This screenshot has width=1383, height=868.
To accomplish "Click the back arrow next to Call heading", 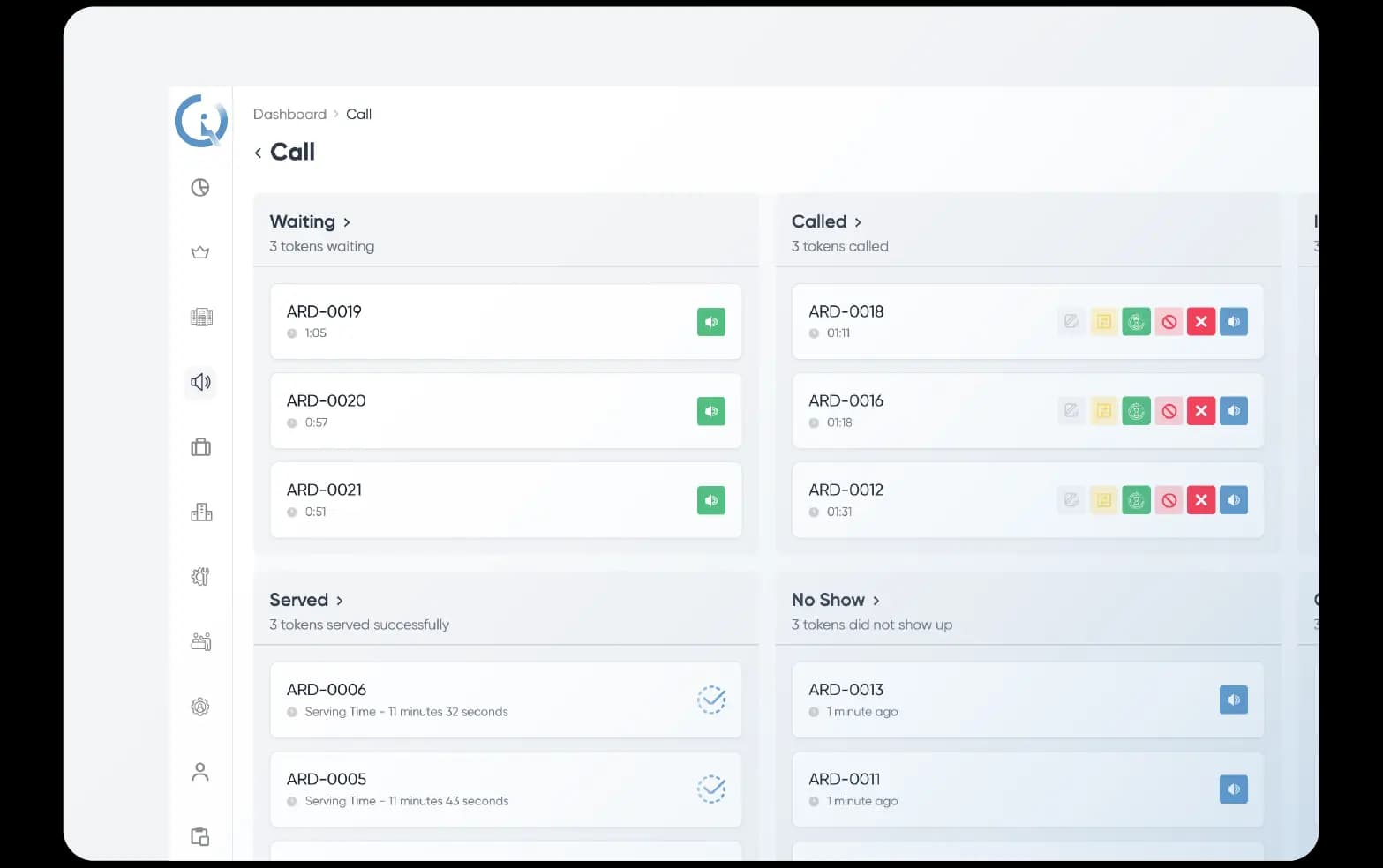I will [x=258, y=152].
